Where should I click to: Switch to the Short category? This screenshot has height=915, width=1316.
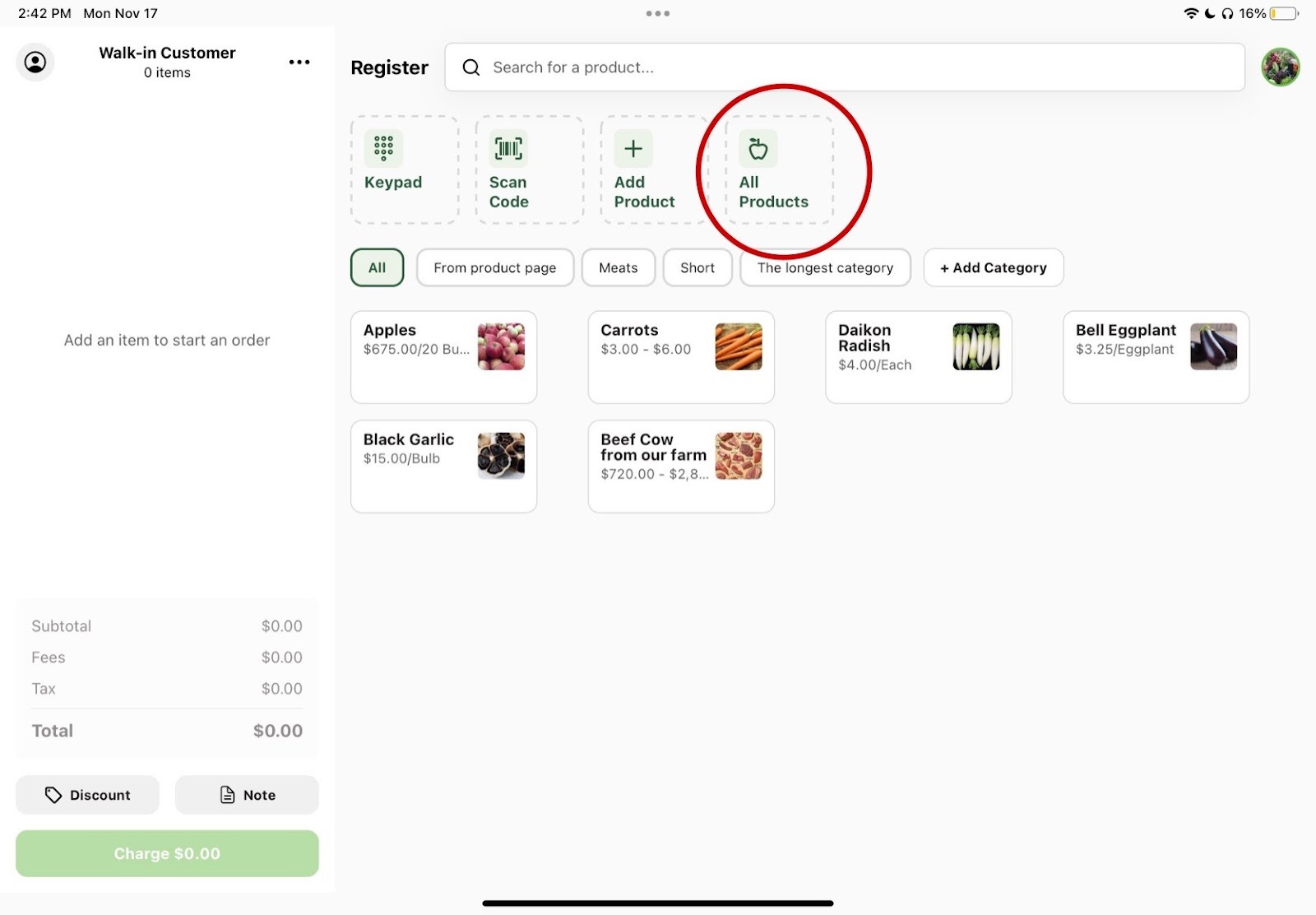point(697,267)
